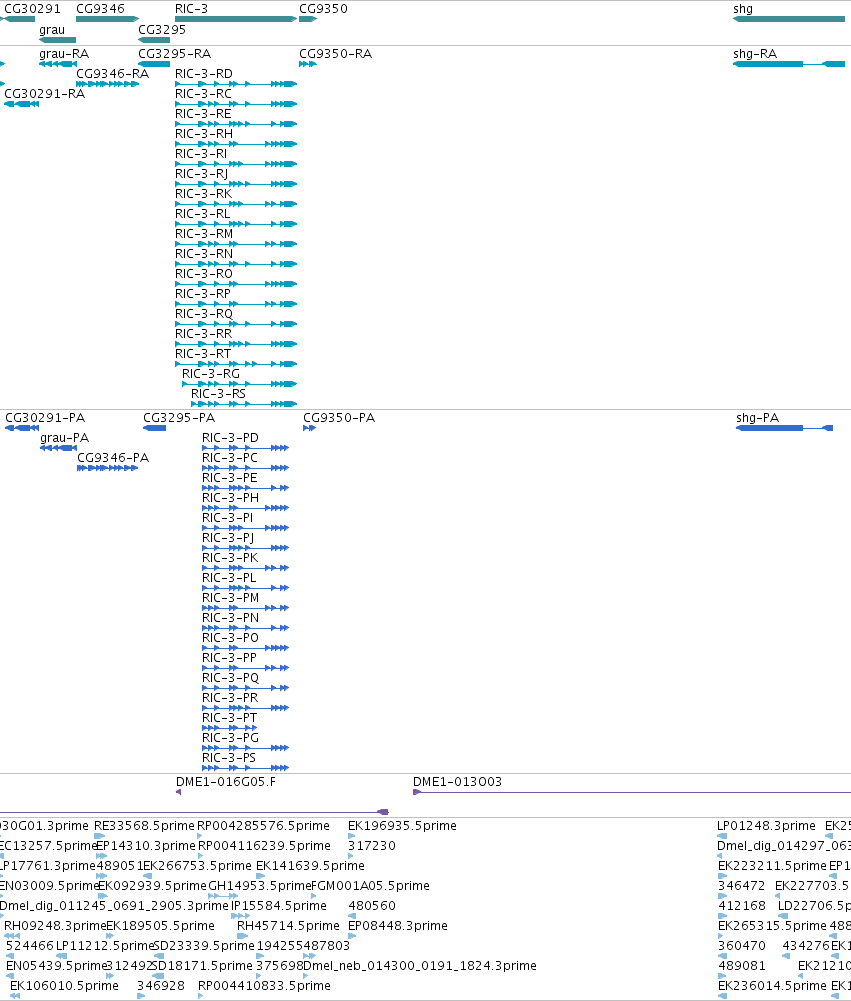Image resolution: width=851 pixels, height=1001 pixels.
Task: Click the CG3295-PA protein label
Action: tap(179, 418)
